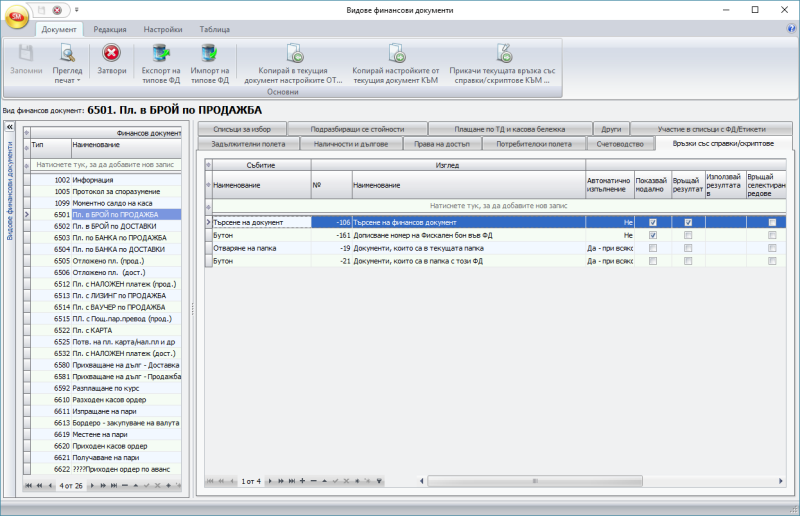Delete record via left list navigator minus
This screenshot has width=800, height=516.
click(x=124, y=485)
